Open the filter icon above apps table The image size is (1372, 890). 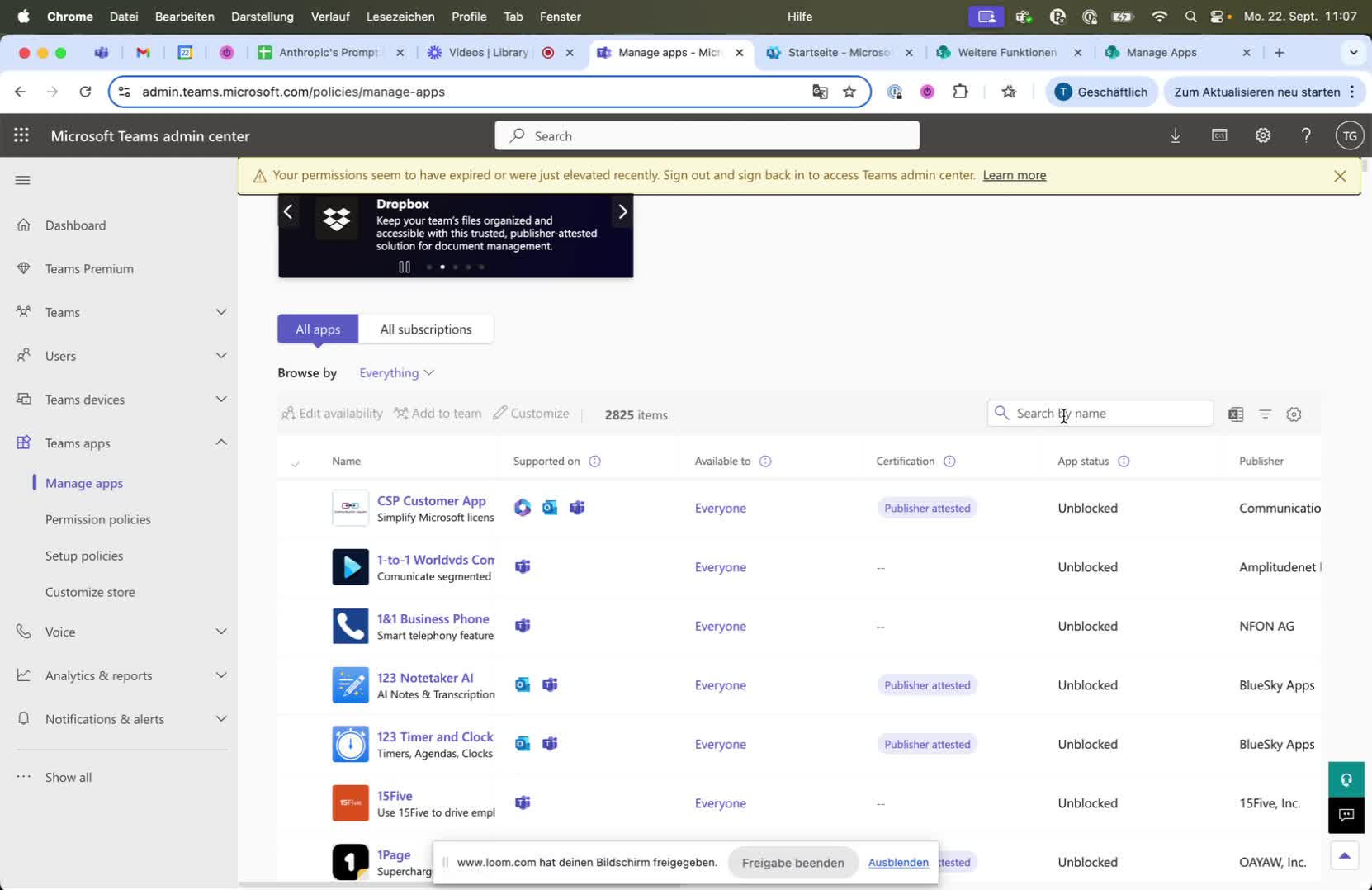coord(1265,414)
